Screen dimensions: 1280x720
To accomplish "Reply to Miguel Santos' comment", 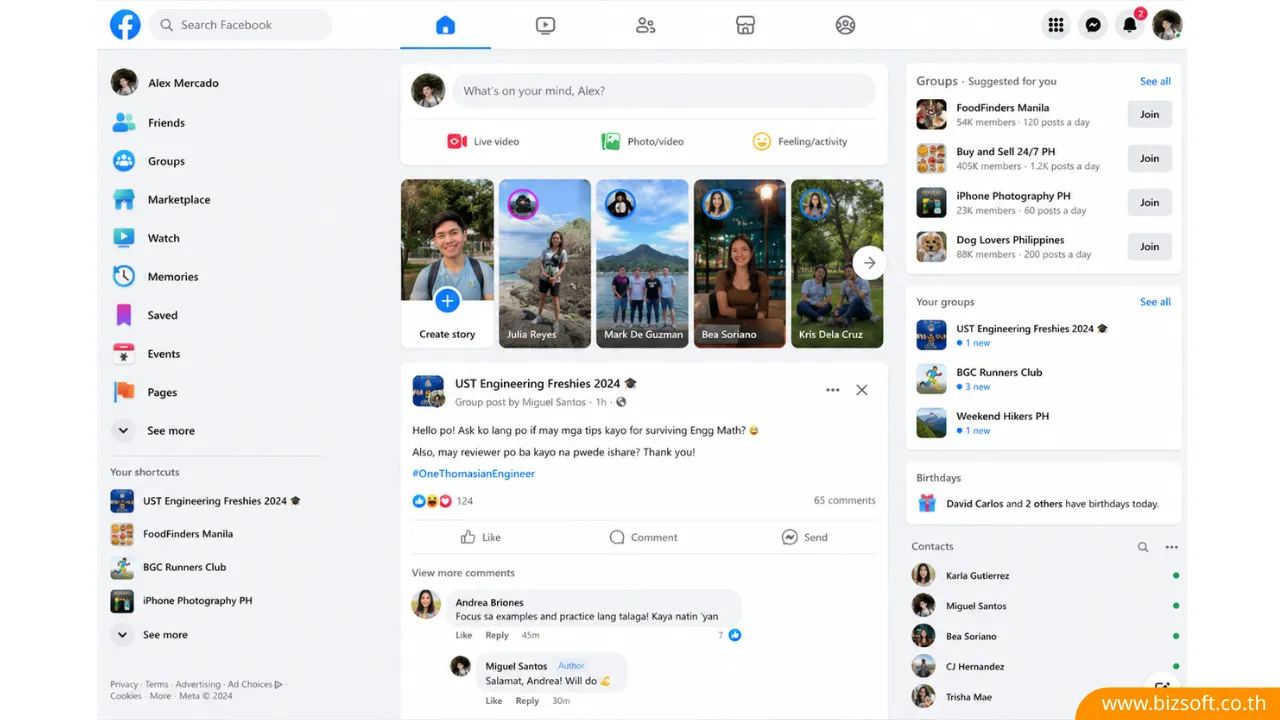I will tap(527, 701).
